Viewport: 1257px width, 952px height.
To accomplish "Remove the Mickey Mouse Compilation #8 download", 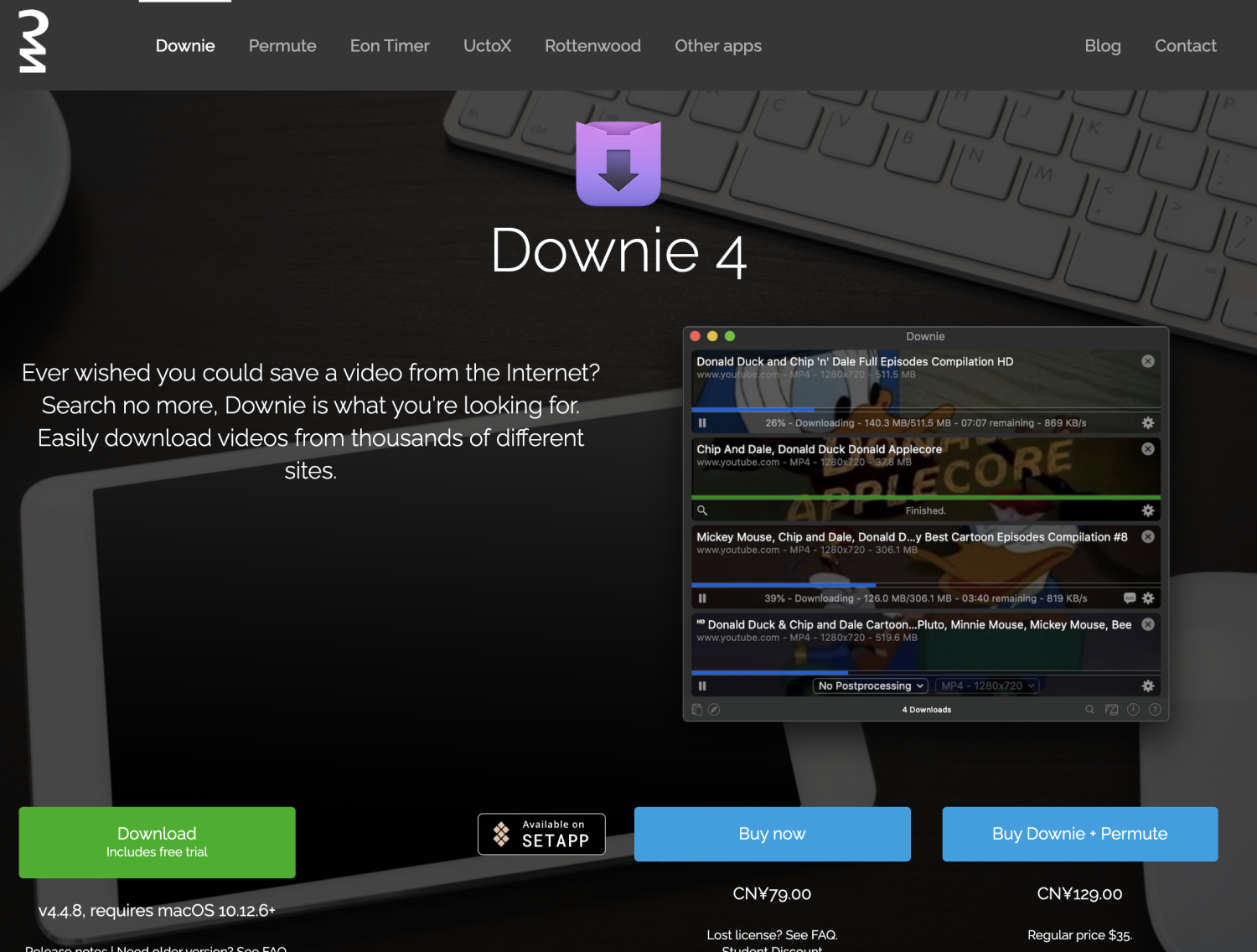I will 1148,536.
